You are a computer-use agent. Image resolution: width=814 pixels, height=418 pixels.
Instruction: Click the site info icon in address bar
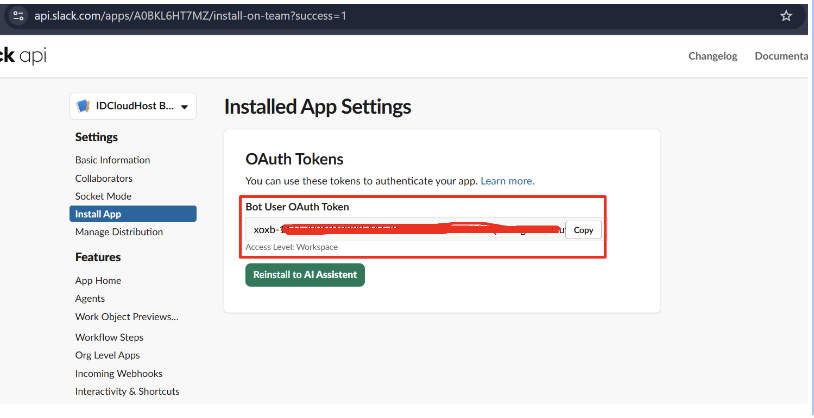pyautogui.click(x=18, y=16)
